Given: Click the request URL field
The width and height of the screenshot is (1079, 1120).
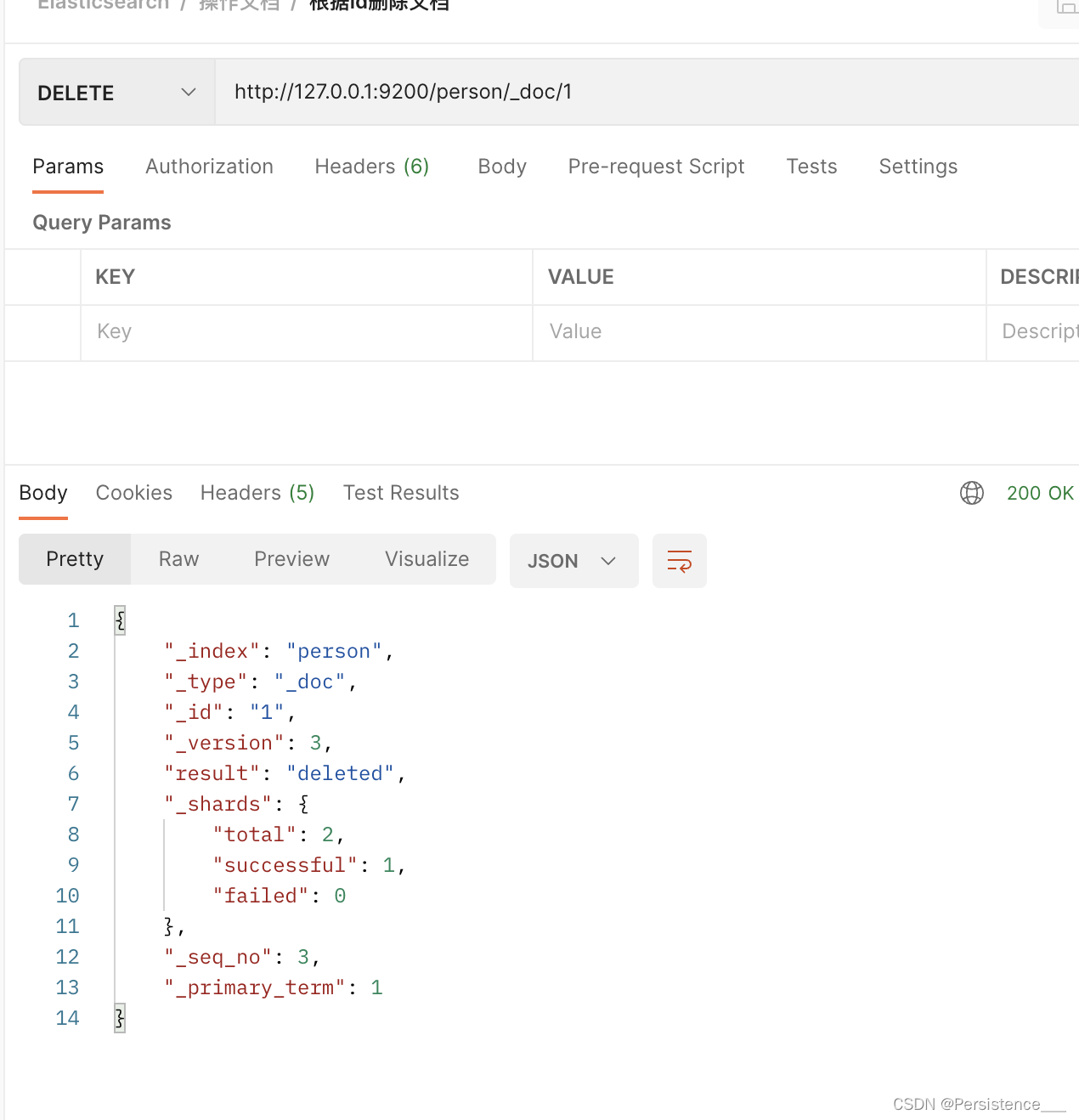Looking at the screenshot, I should (x=647, y=92).
